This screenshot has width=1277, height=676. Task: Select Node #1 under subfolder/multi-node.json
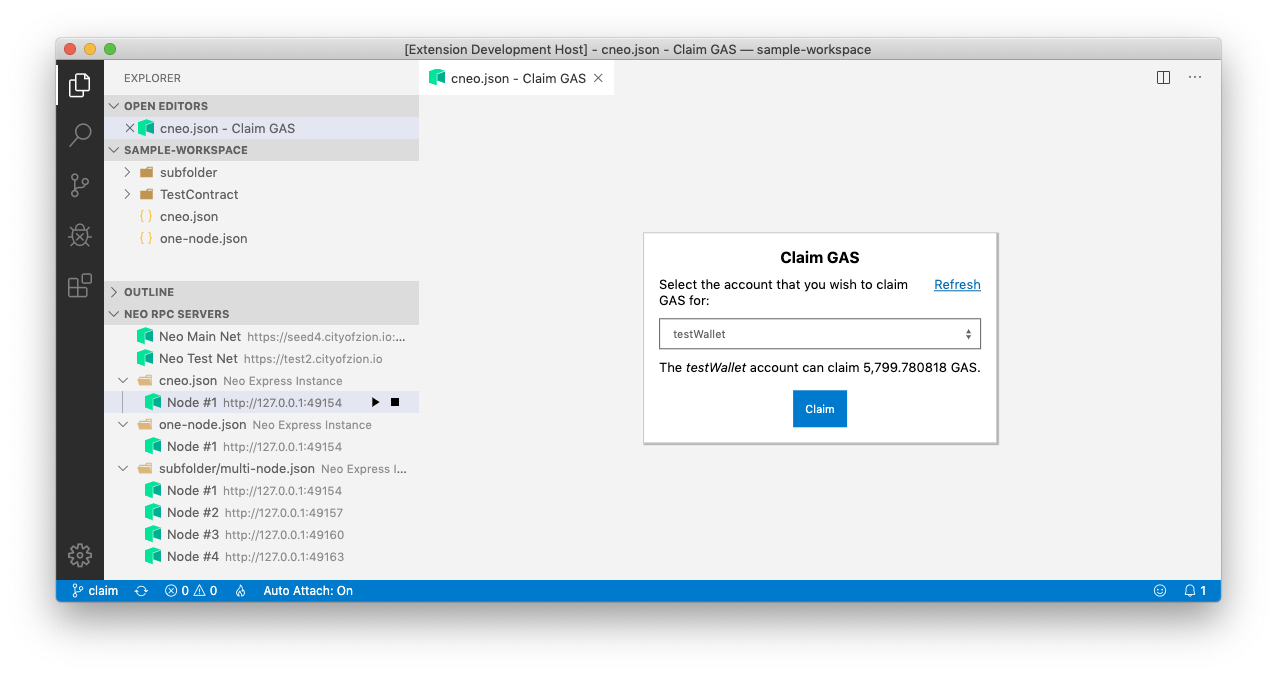point(262,490)
